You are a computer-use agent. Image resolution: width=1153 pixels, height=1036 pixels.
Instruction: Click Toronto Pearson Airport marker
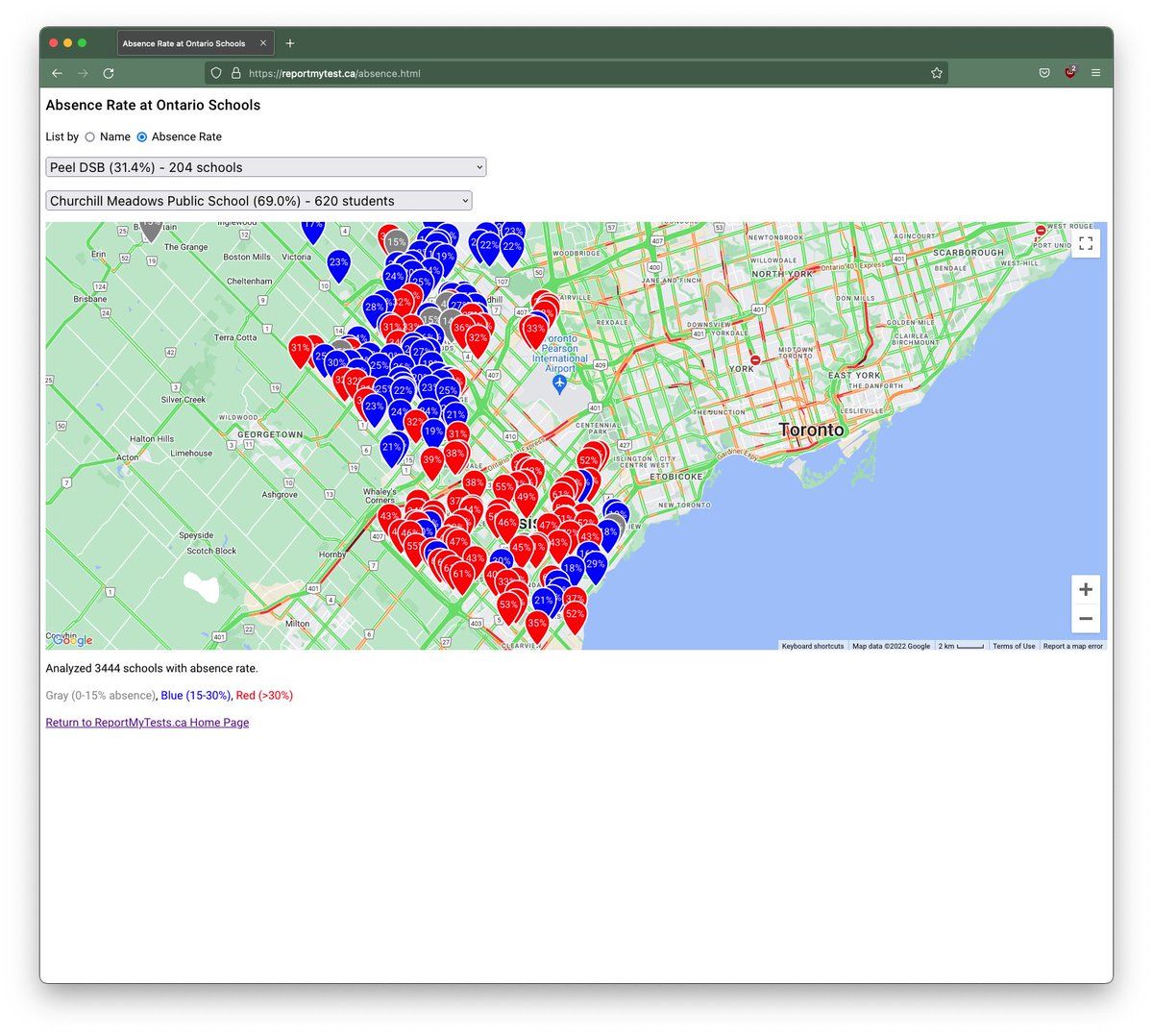559,384
